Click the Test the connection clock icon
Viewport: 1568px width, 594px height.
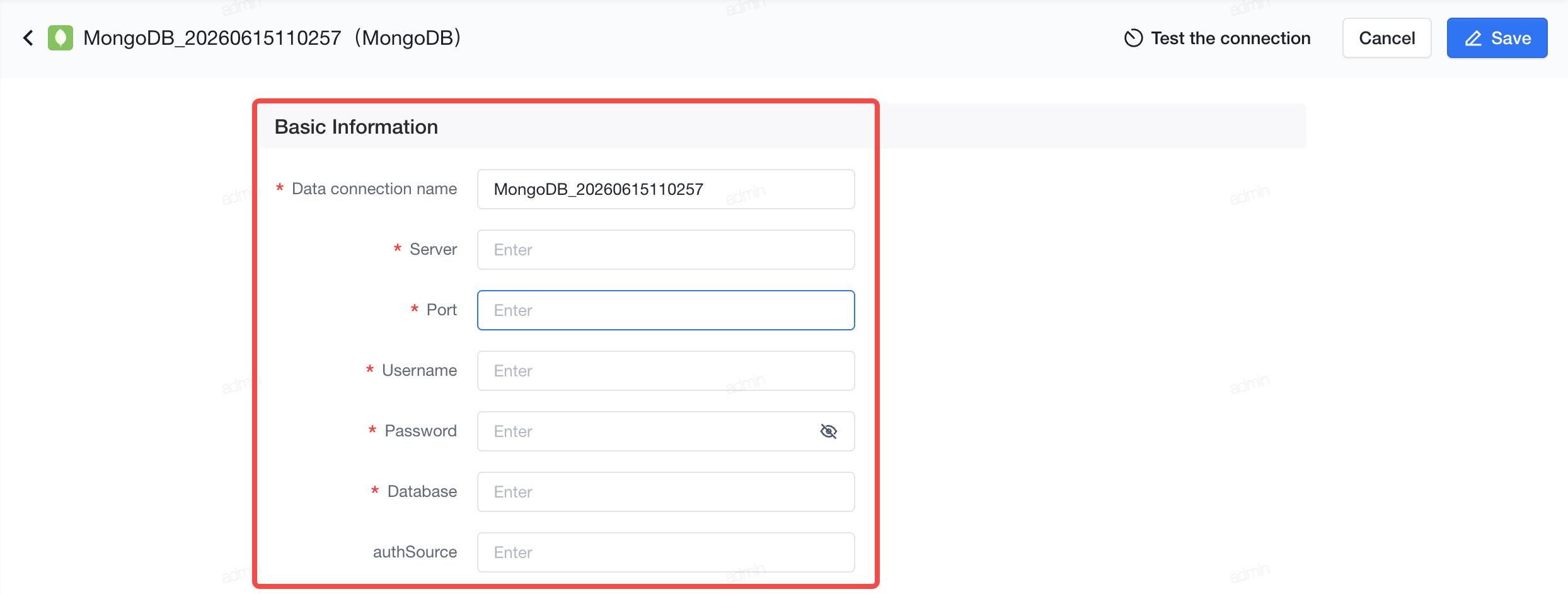tap(1133, 38)
